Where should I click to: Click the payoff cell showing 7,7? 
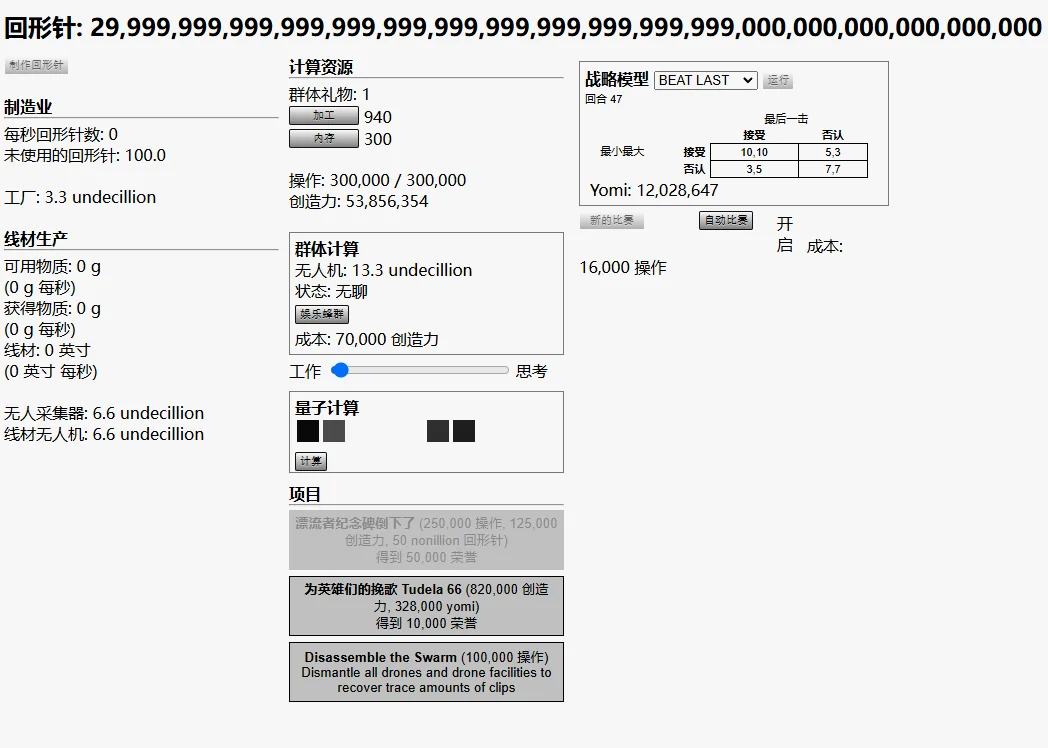(x=833, y=169)
